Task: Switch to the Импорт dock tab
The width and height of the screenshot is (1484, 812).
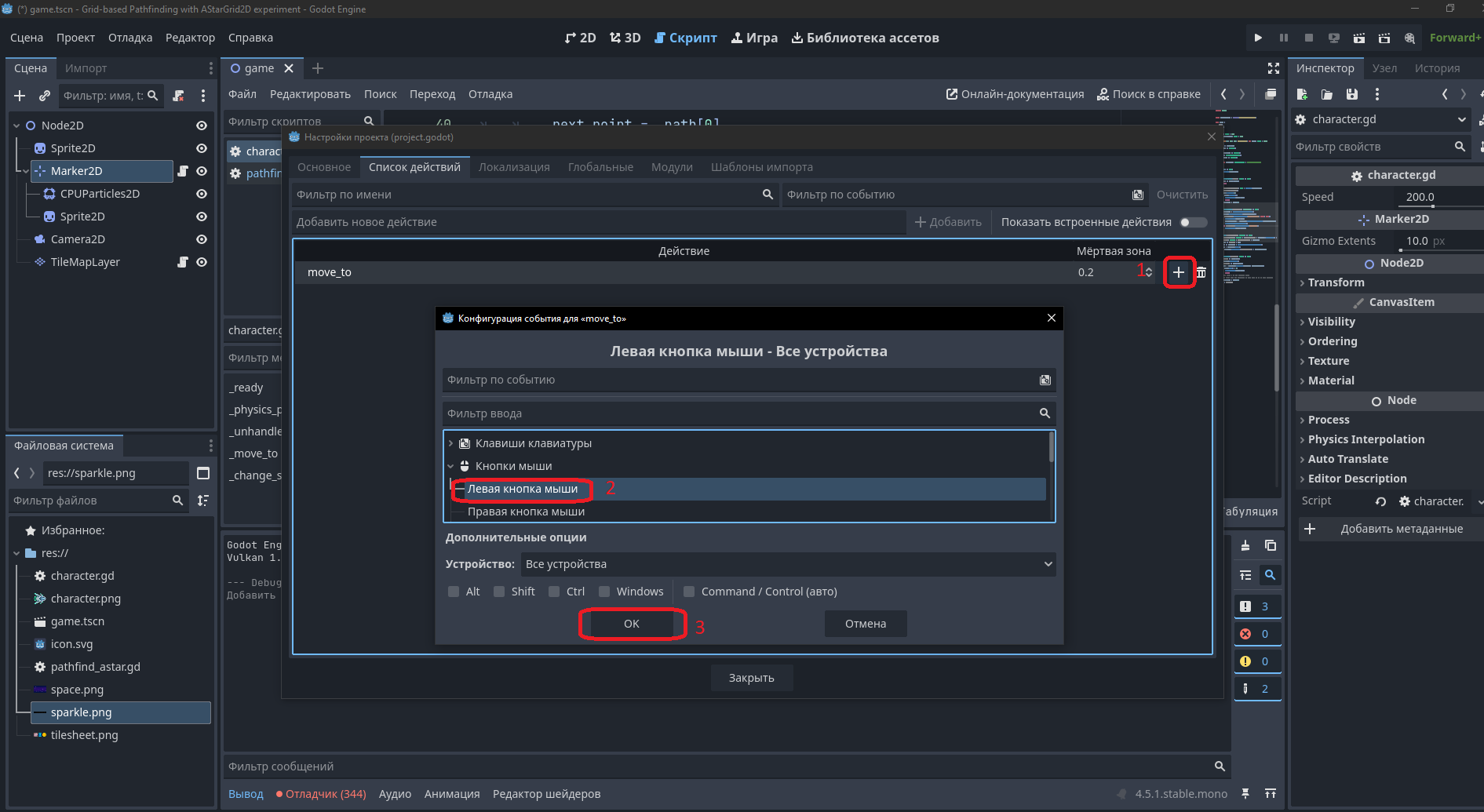Action: 86,68
